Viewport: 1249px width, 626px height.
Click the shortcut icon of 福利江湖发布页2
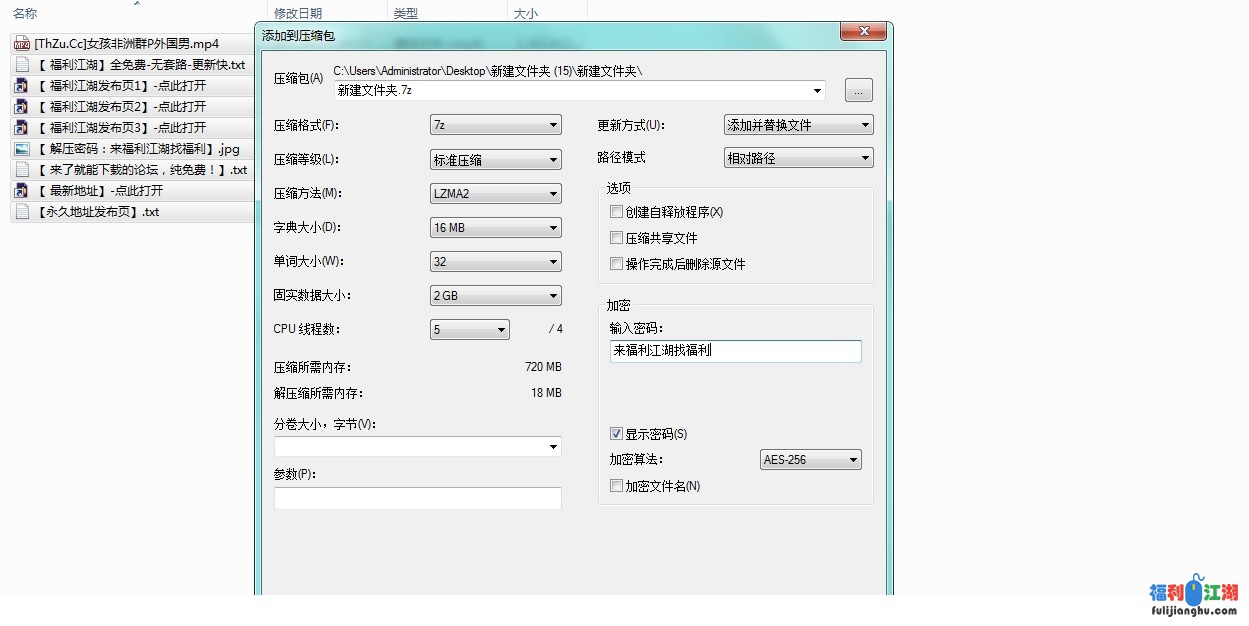coord(22,106)
